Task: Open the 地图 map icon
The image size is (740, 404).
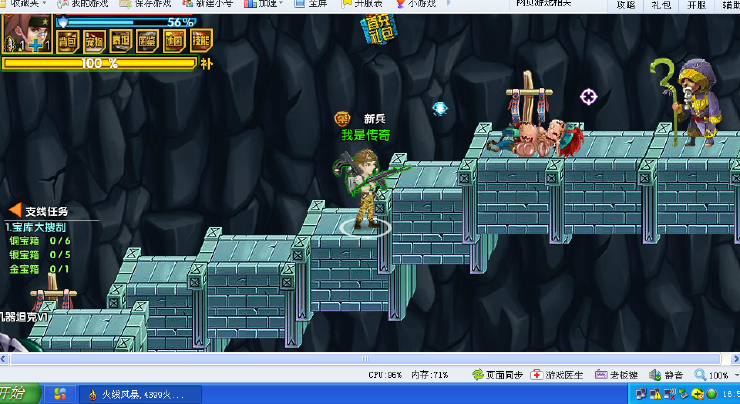Action: pos(174,41)
